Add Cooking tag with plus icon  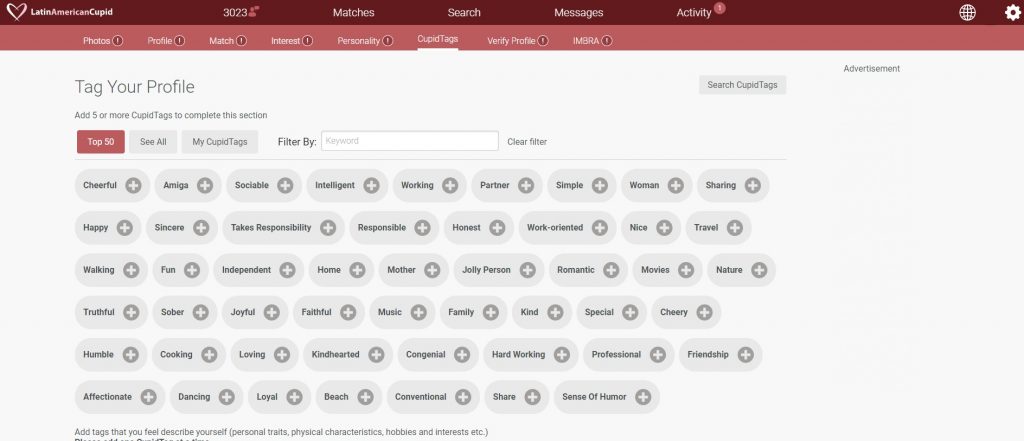(209, 355)
